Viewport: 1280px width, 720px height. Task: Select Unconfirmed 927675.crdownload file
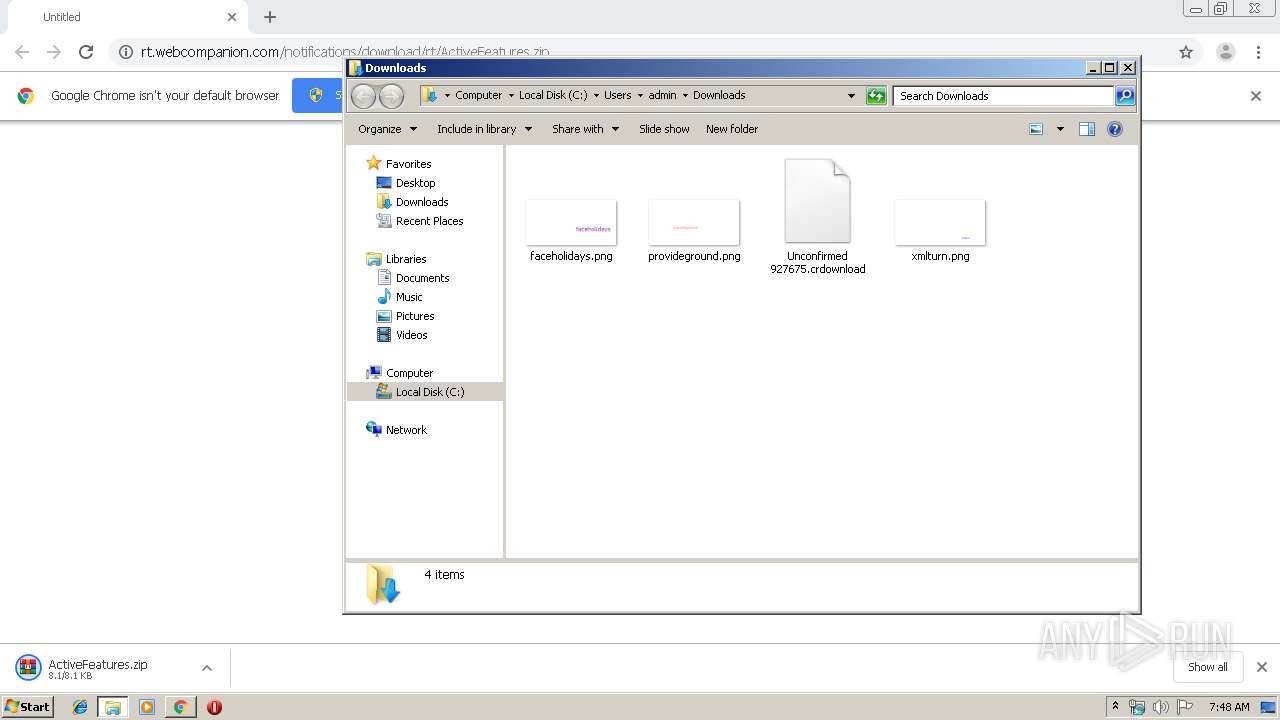pos(818,217)
